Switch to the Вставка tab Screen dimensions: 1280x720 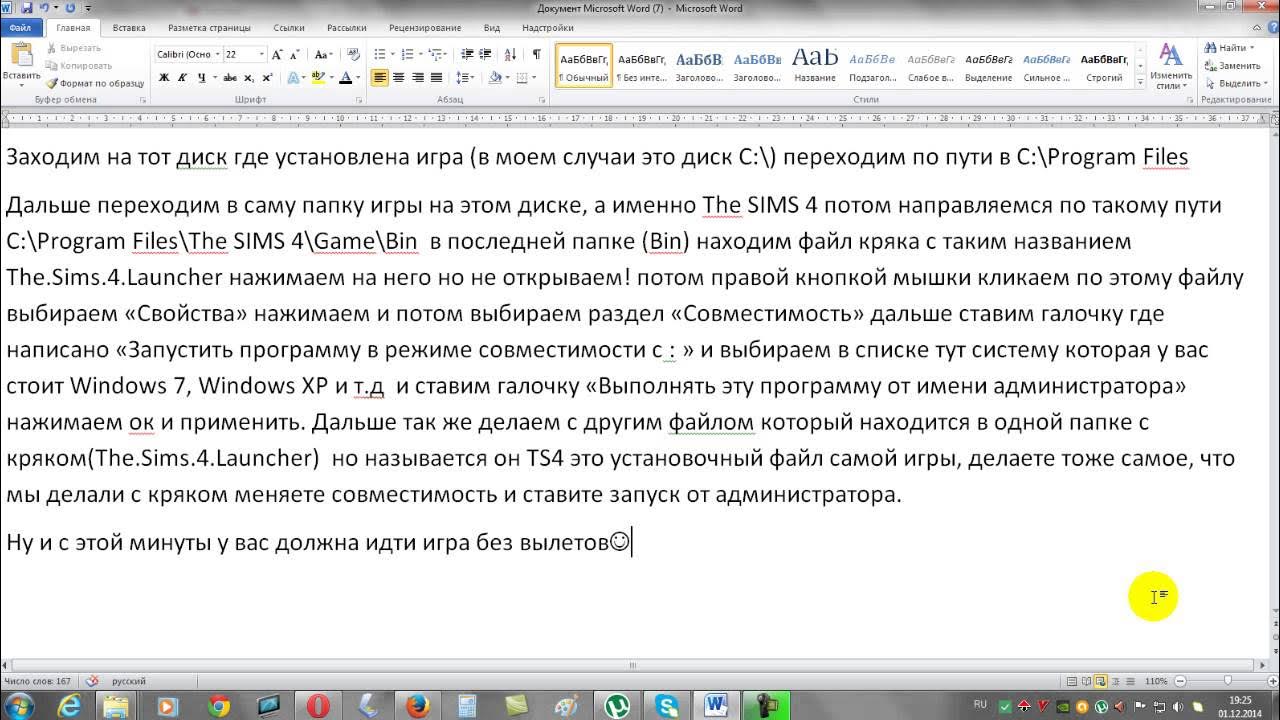[129, 28]
